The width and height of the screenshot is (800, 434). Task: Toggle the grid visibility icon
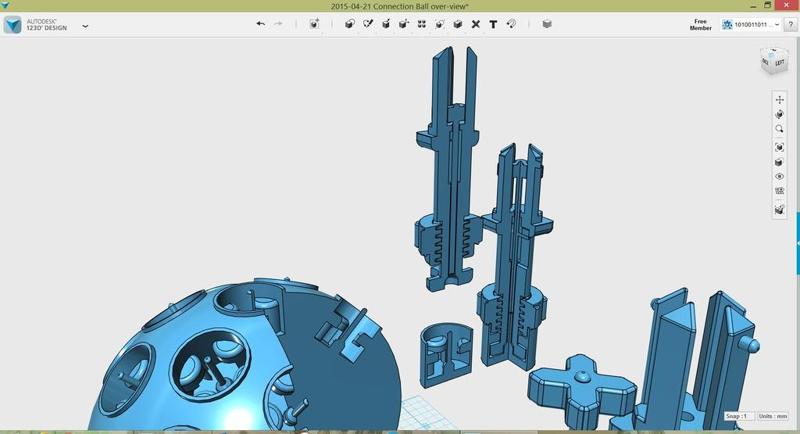pyautogui.click(x=780, y=192)
